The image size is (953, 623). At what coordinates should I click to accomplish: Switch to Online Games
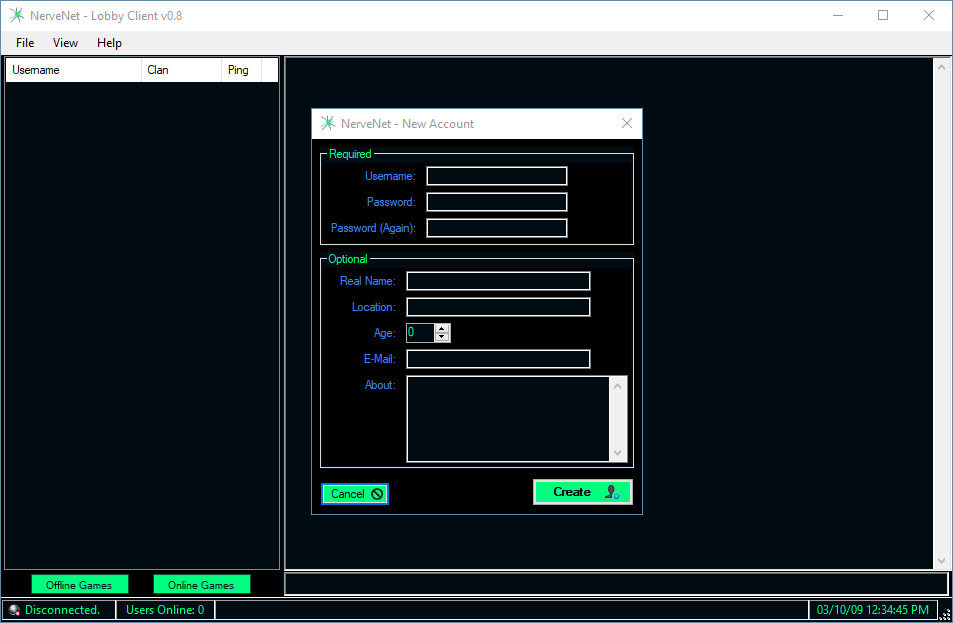click(201, 585)
